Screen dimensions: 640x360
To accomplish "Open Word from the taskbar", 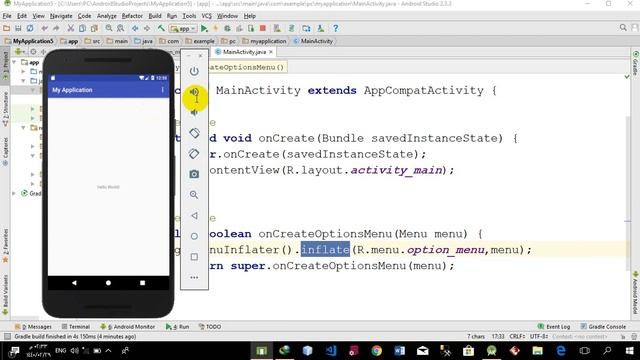I will pyautogui.click(x=400, y=350).
